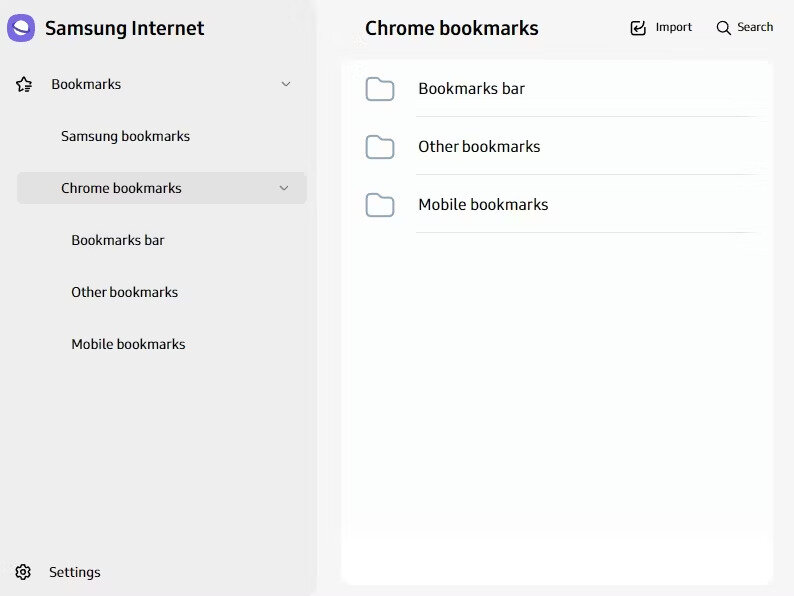Screen dimensions: 794x596
Task: Open the Other bookmarks folder icon
Action: [x=380, y=147]
